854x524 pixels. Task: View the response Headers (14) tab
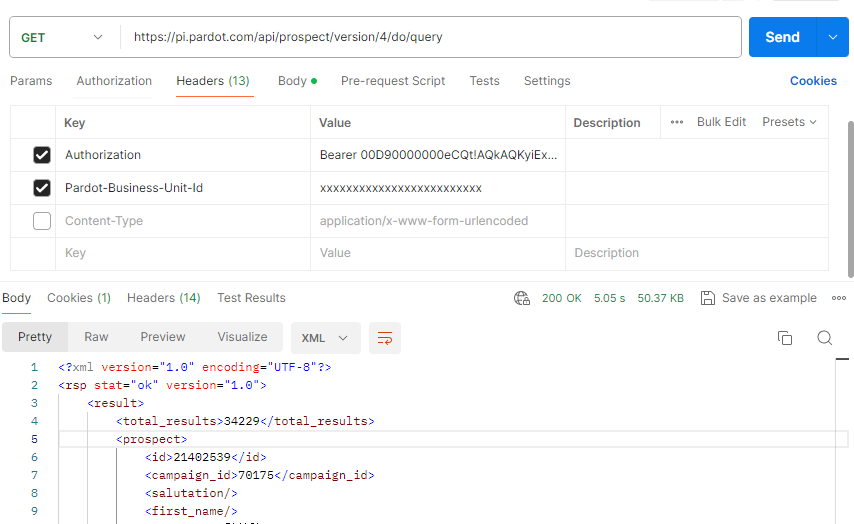pos(163,298)
